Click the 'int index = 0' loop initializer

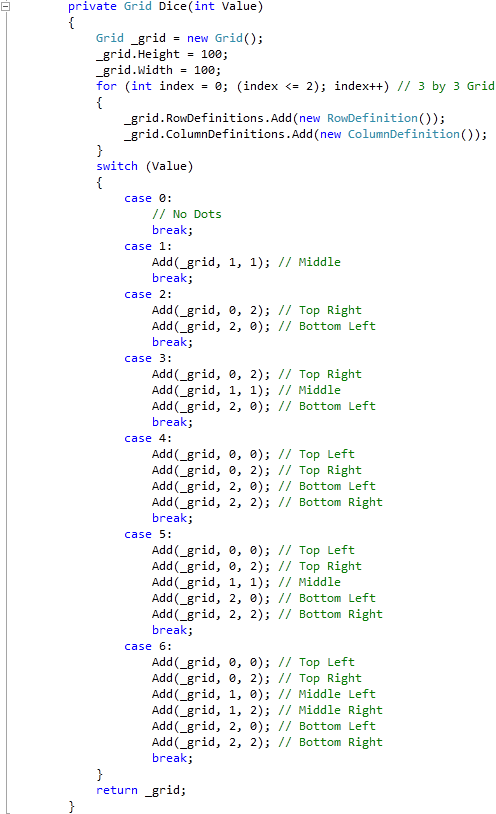click(178, 86)
